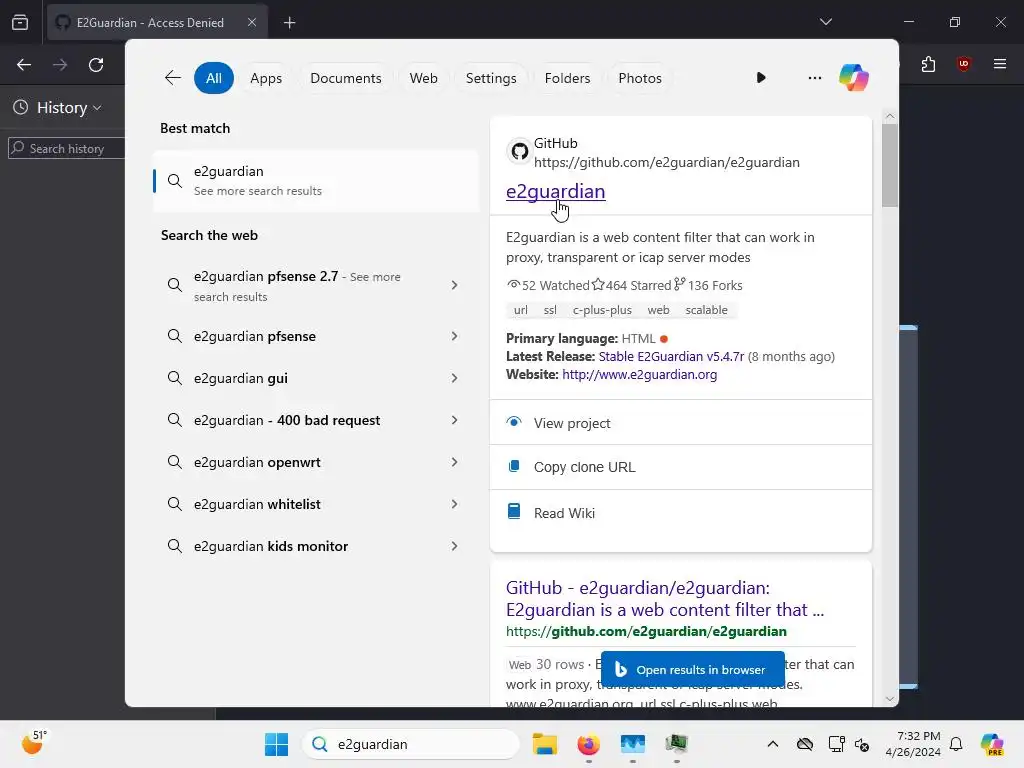The image size is (1024, 768).
Task: Open the three-dot options menu
Action: [x=814, y=78]
